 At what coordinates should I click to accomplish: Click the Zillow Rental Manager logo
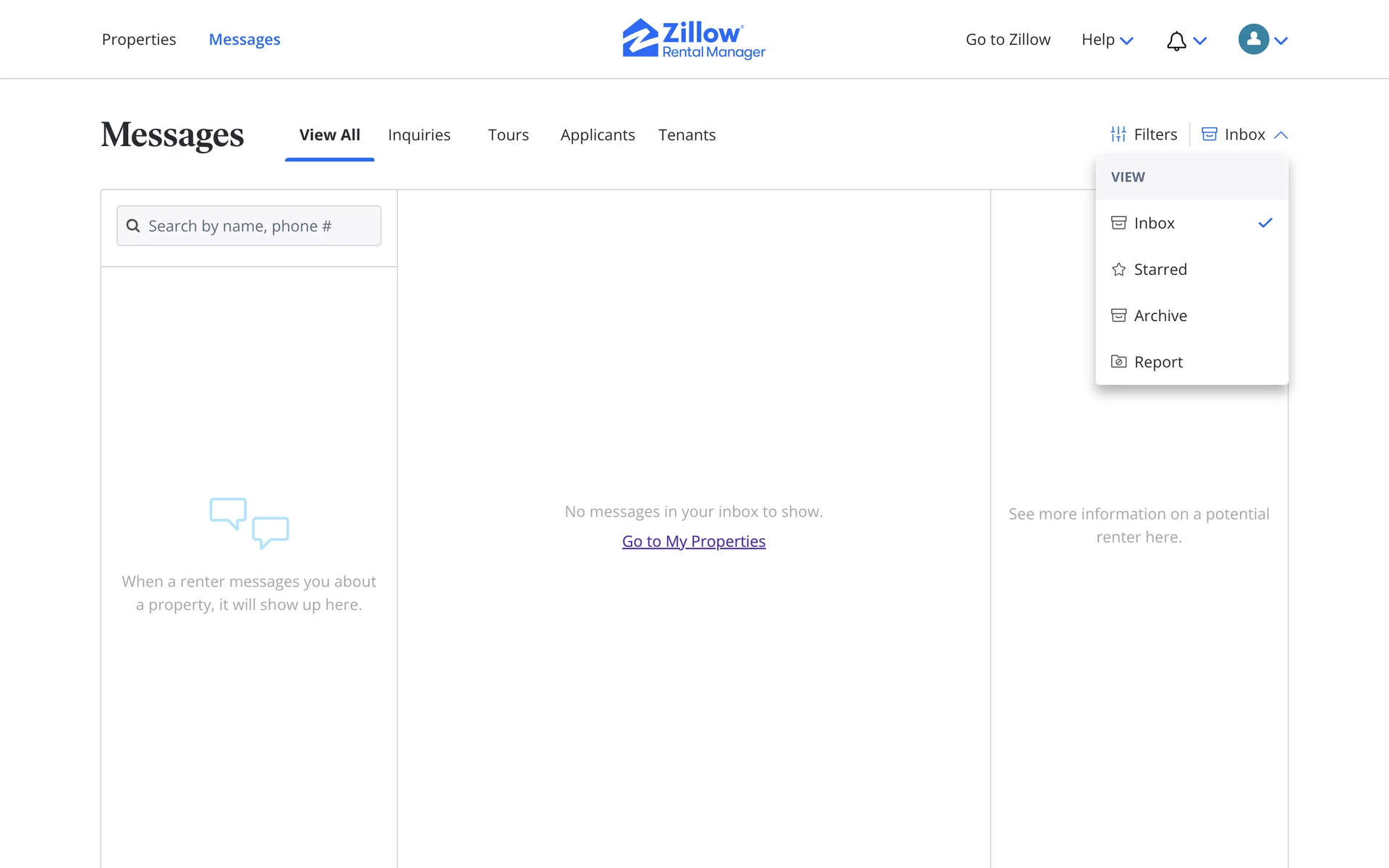(693, 39)
